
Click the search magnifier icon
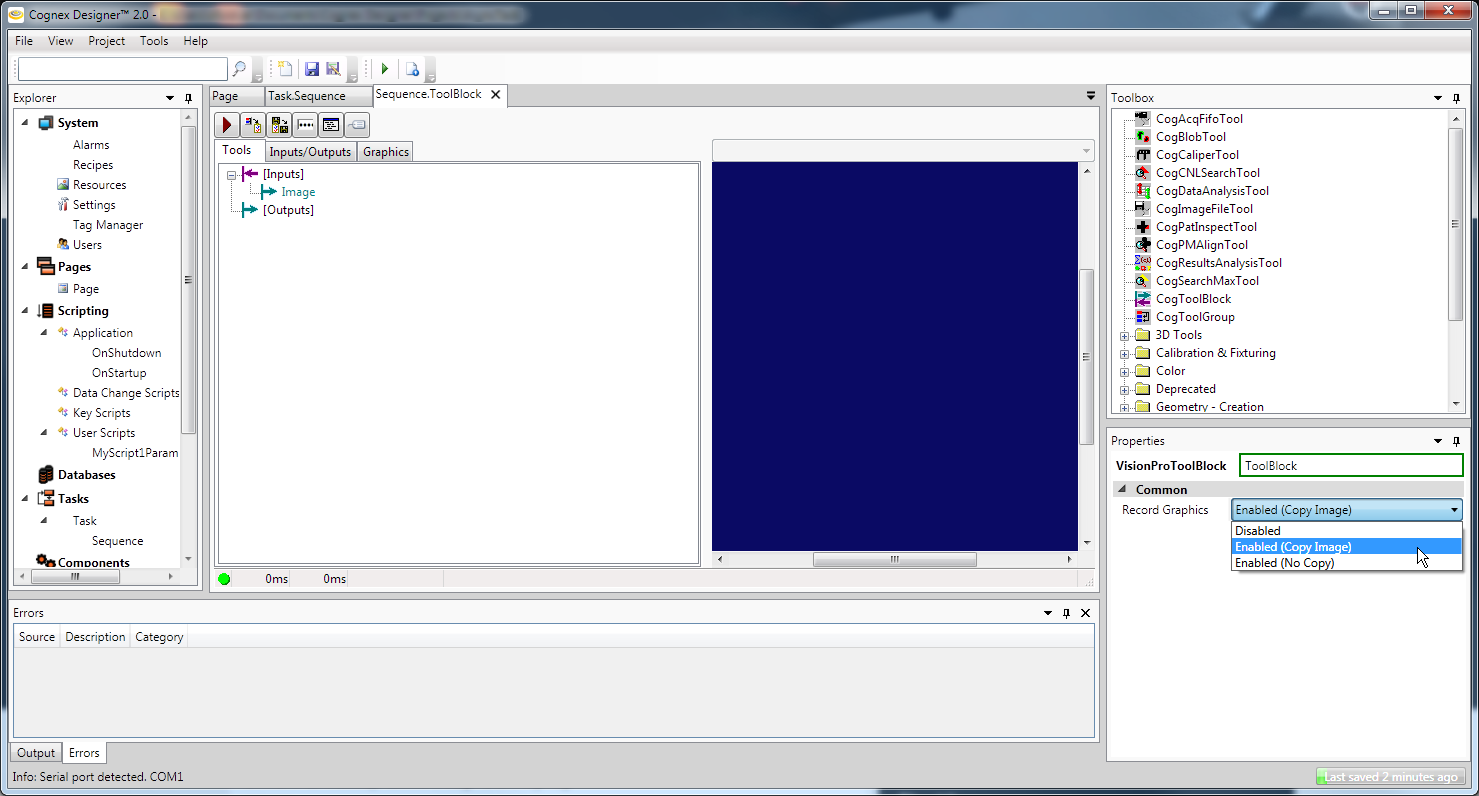point(239,69)
